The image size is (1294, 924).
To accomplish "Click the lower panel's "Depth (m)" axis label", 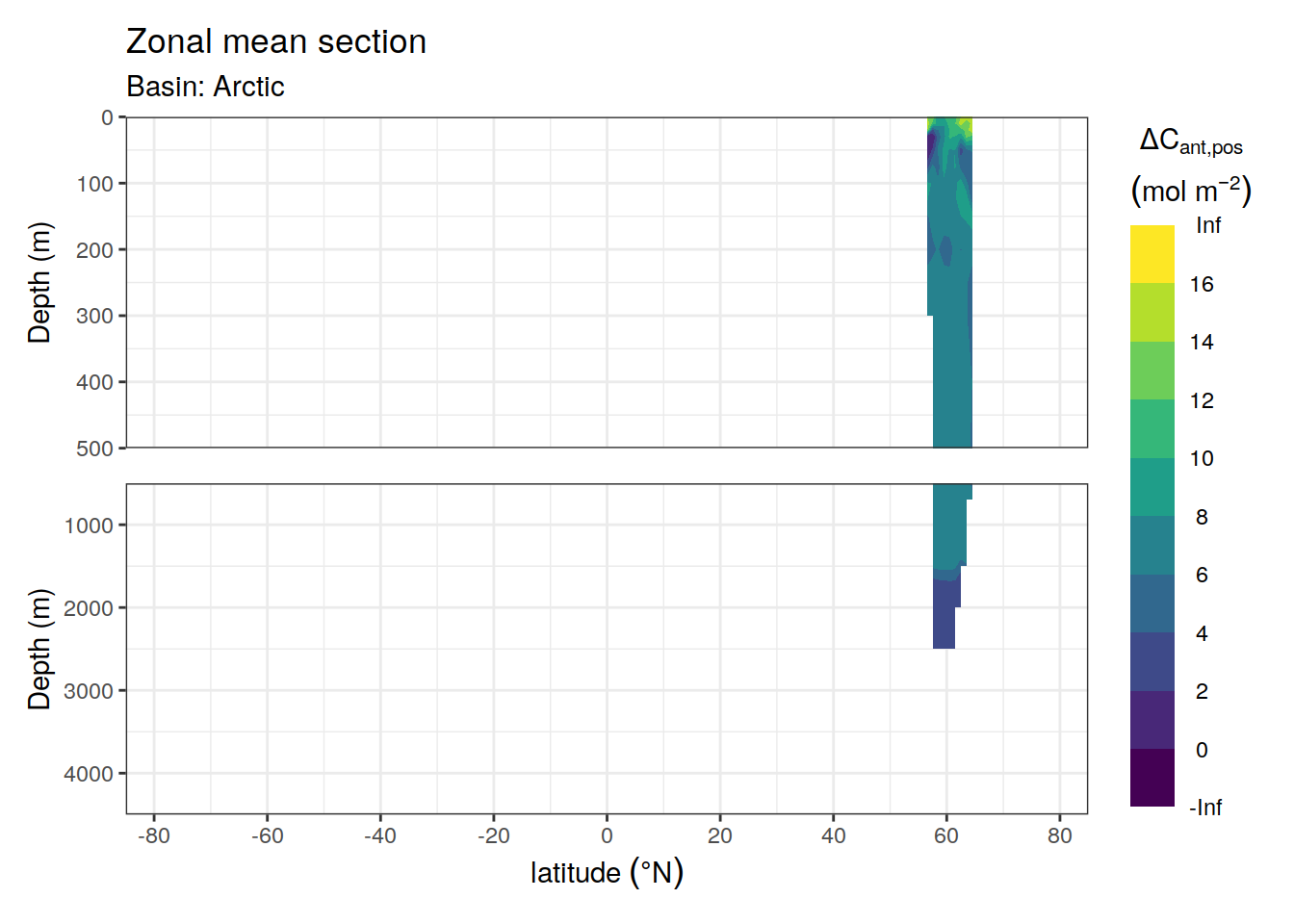I will [x=39, y=649].
